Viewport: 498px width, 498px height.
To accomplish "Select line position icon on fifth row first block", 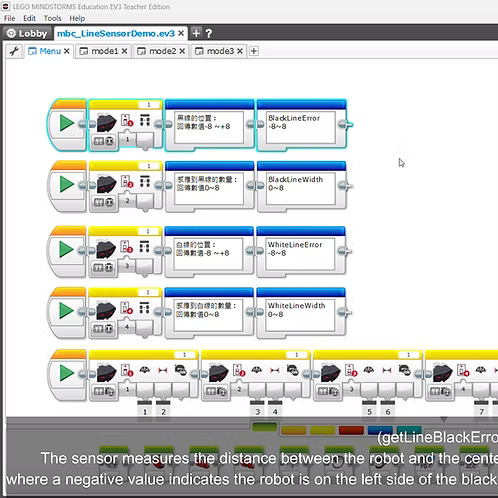I will click(x=144, y=370).
